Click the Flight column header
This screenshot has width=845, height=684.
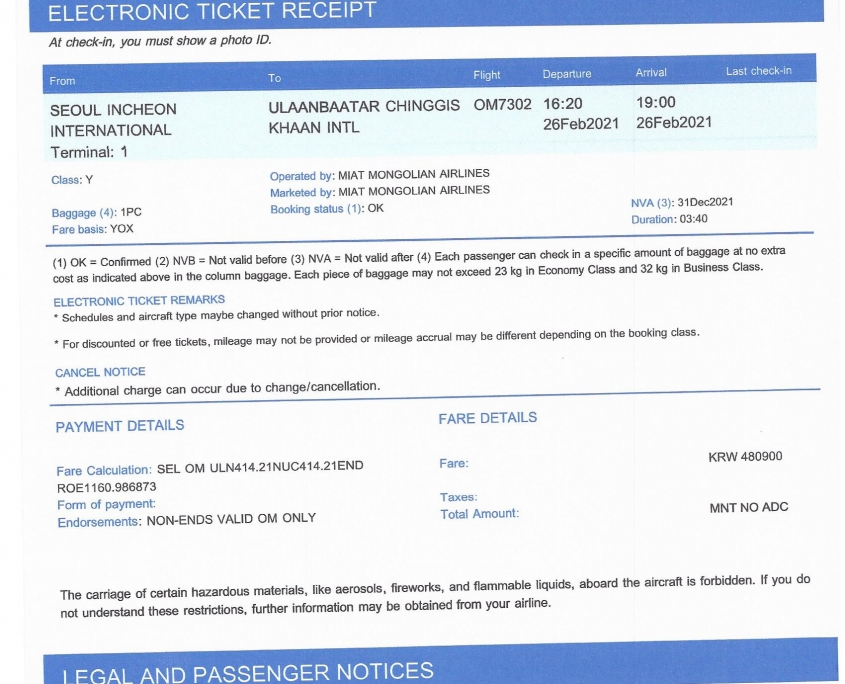tap(487, 75)
